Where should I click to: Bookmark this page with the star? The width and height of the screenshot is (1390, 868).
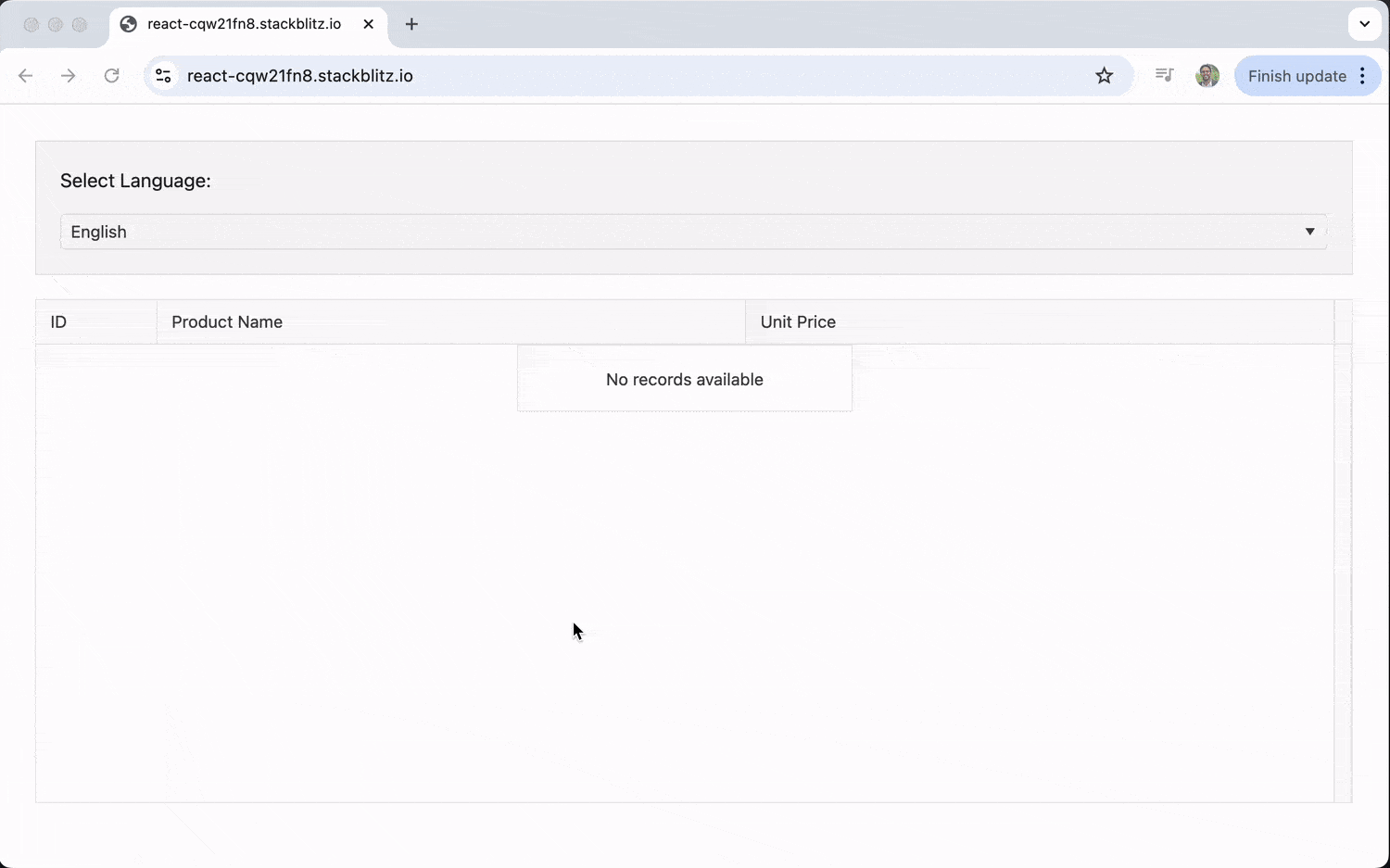1104,76
